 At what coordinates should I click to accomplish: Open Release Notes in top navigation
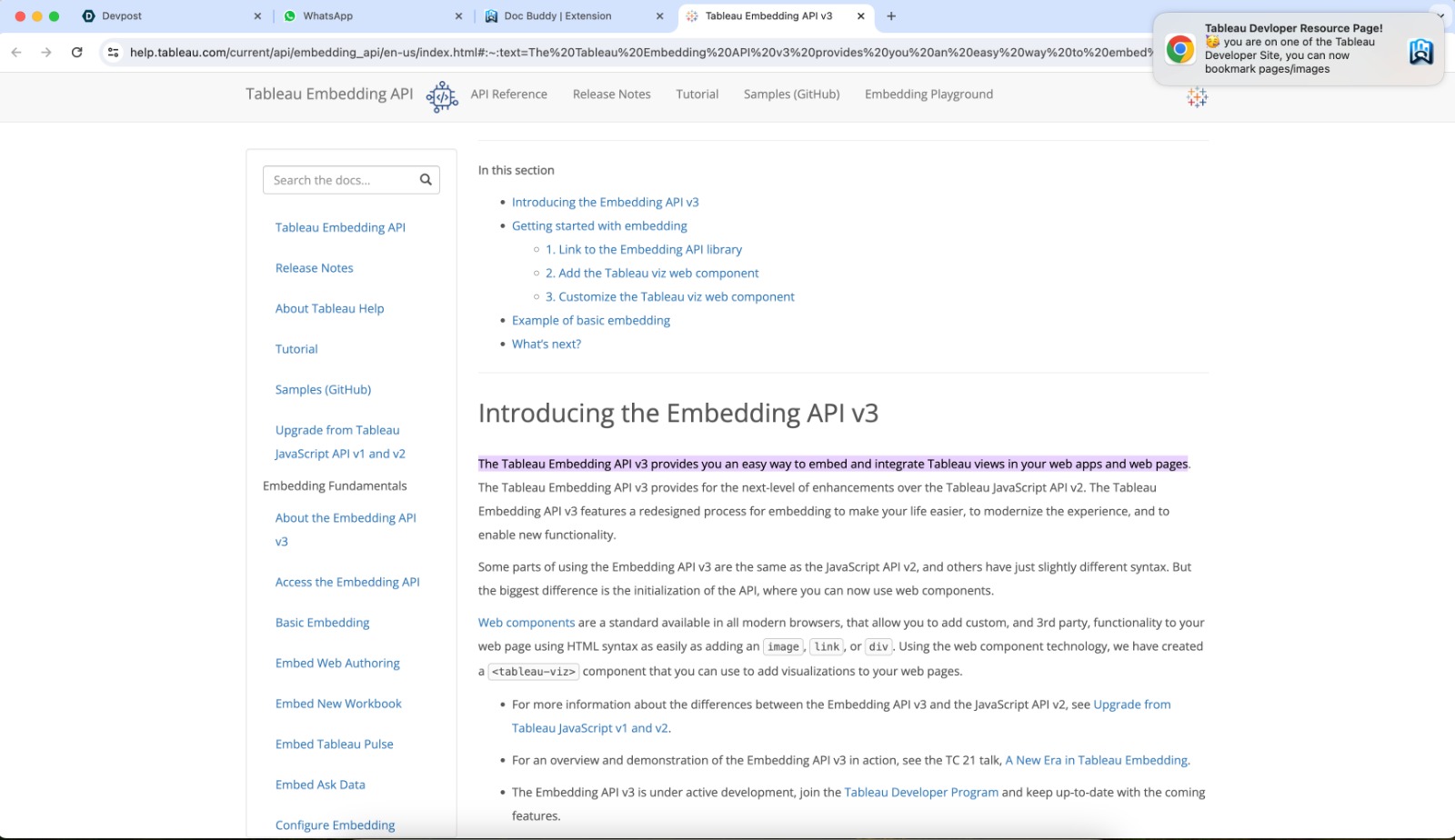pos(612,95)
